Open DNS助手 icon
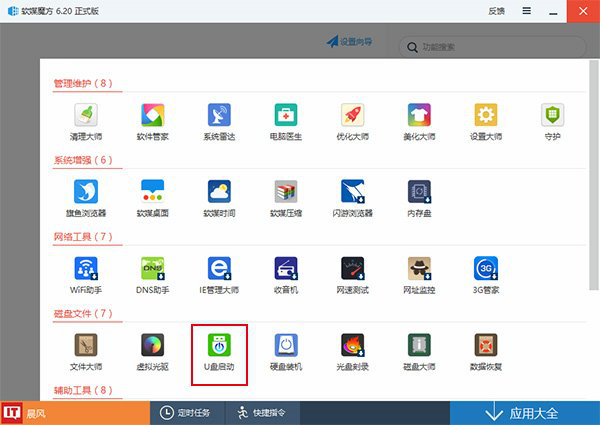This screenshot has width=600, height=425. click(152, 268)
